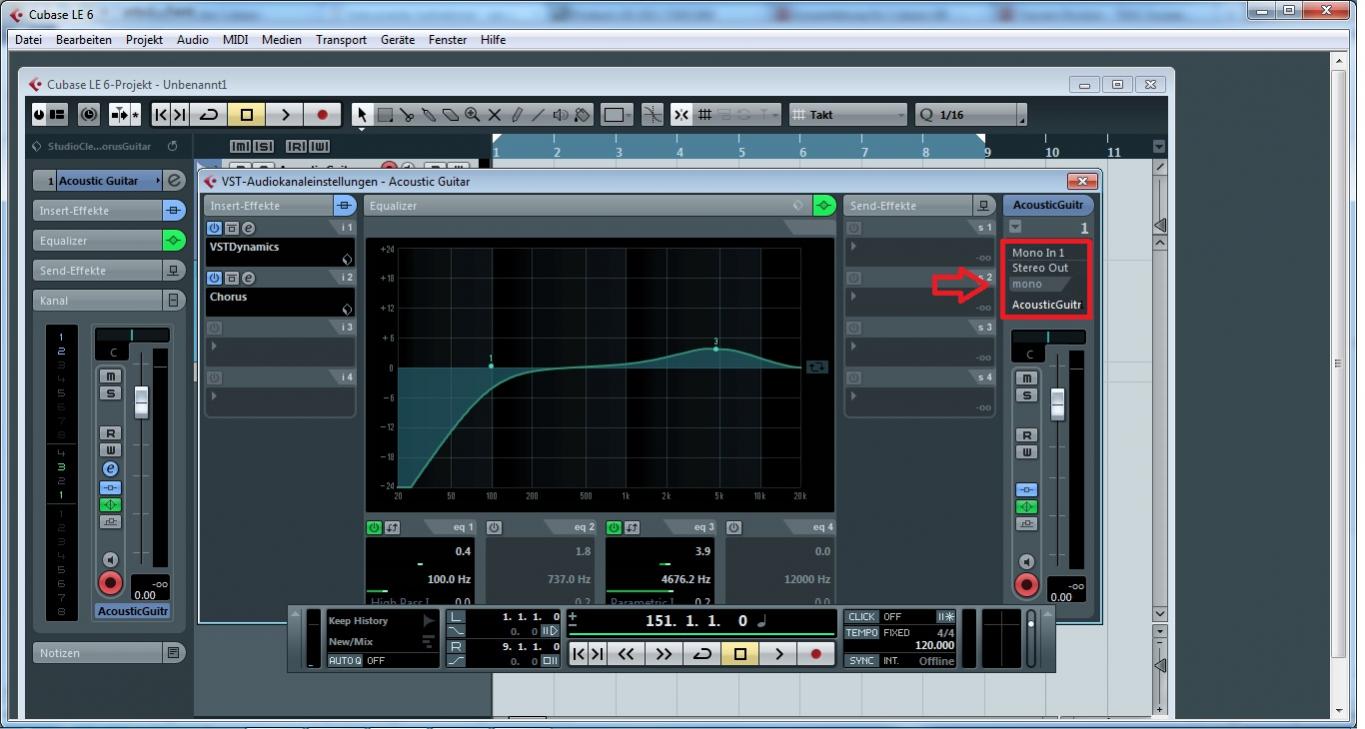Select the Zoom magnifier tool in toolbar
This screenshot has height=729, width=1365.
(472, 115)
